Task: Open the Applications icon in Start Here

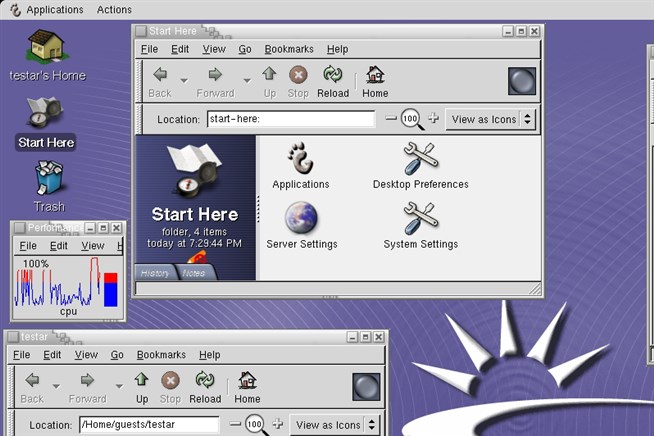Action: [300, 158]
